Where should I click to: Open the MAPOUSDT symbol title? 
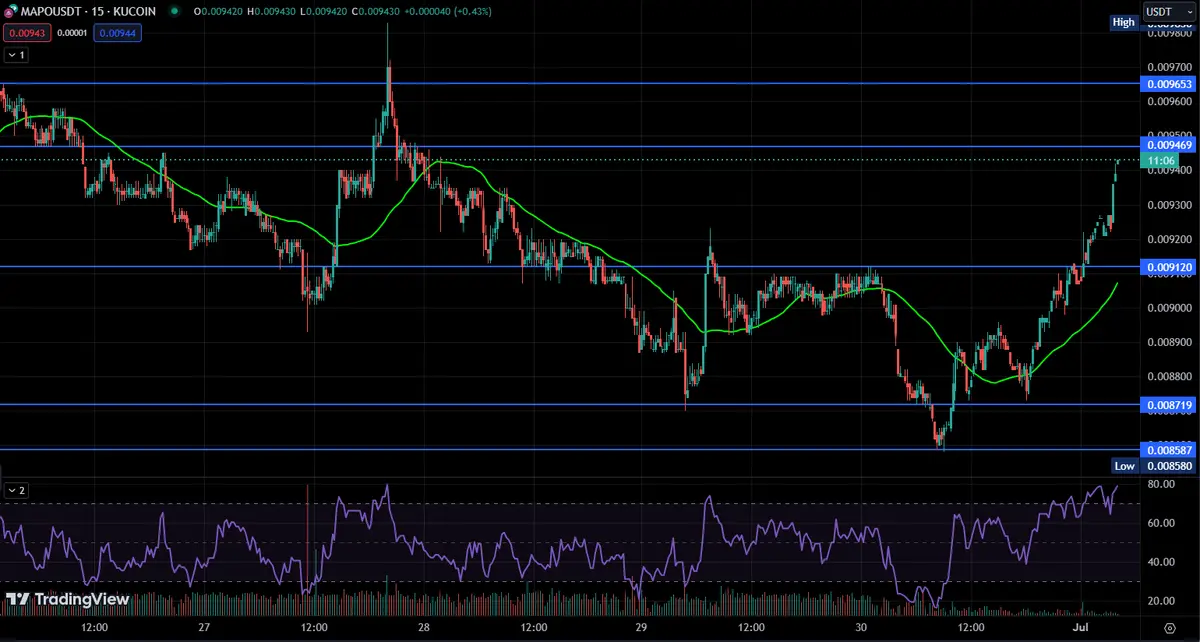coord(86,12)
